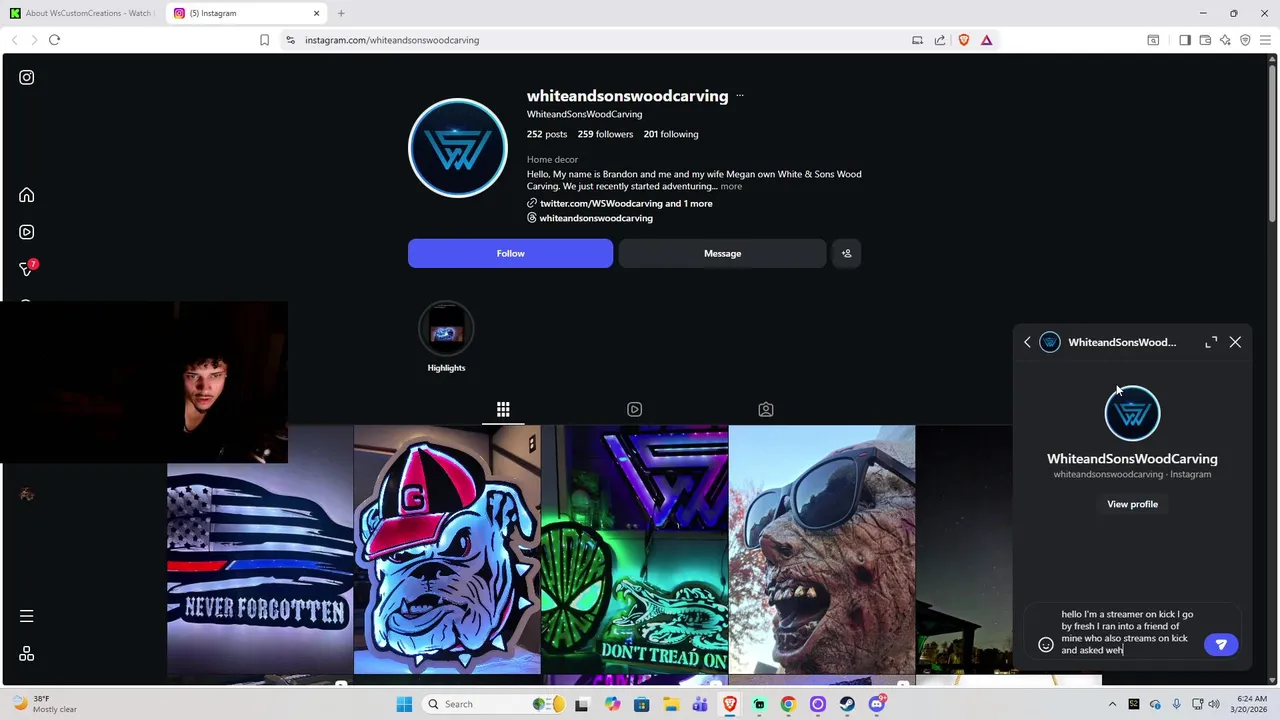Switch to the Reels profile tab

pyautogui.click(x=634, y=409)
